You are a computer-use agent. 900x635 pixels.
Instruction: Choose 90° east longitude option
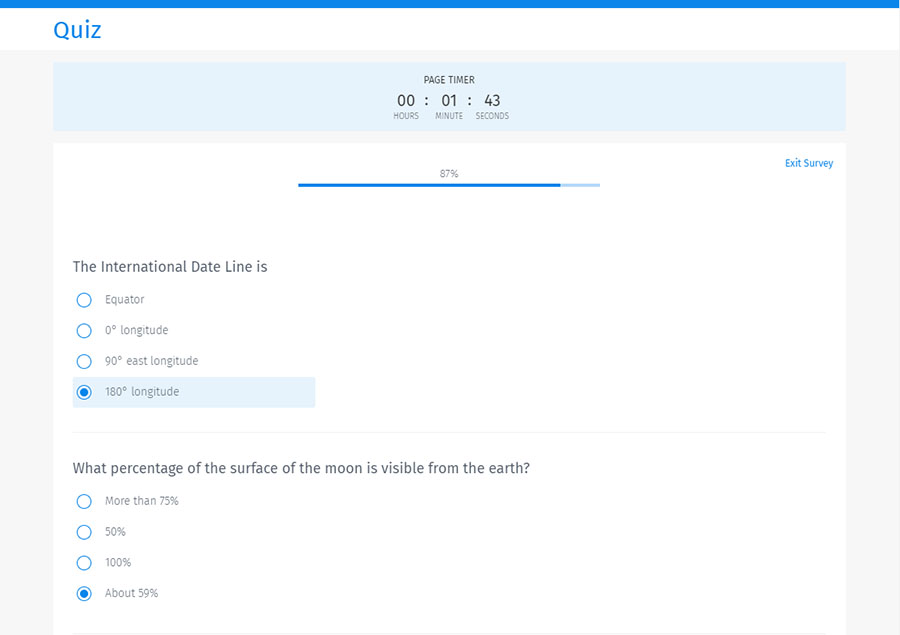coord(84,361)
